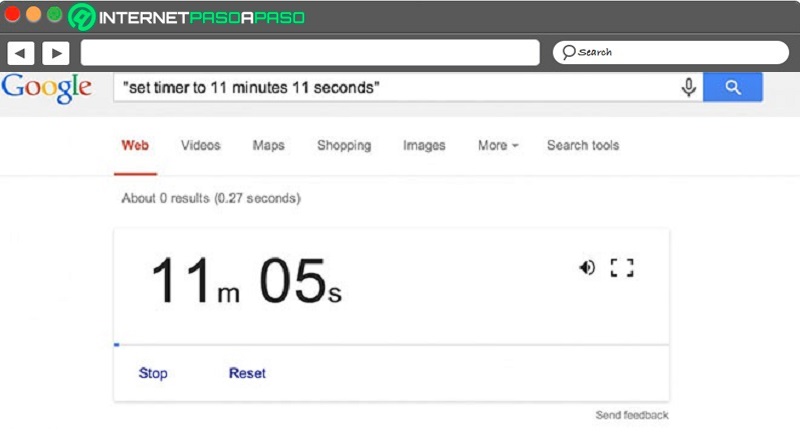Go to the Images tab
Viewport: 800px width, 448px height.
424,145
